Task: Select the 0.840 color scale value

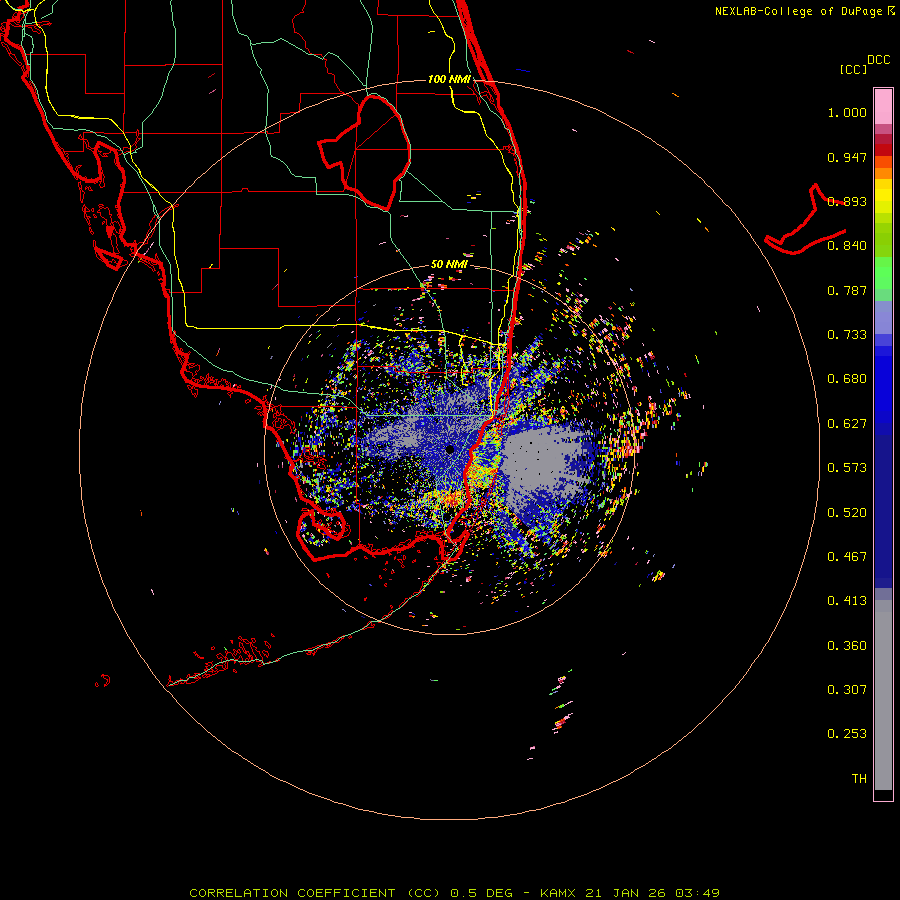Action: pos(847,246)
